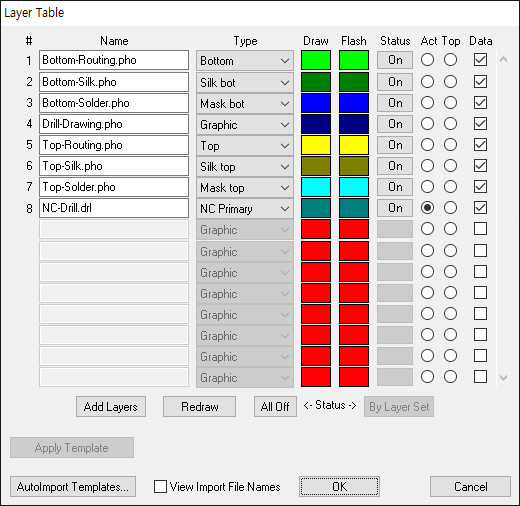
Task: Click the Add Layers button
Action: 111,406
